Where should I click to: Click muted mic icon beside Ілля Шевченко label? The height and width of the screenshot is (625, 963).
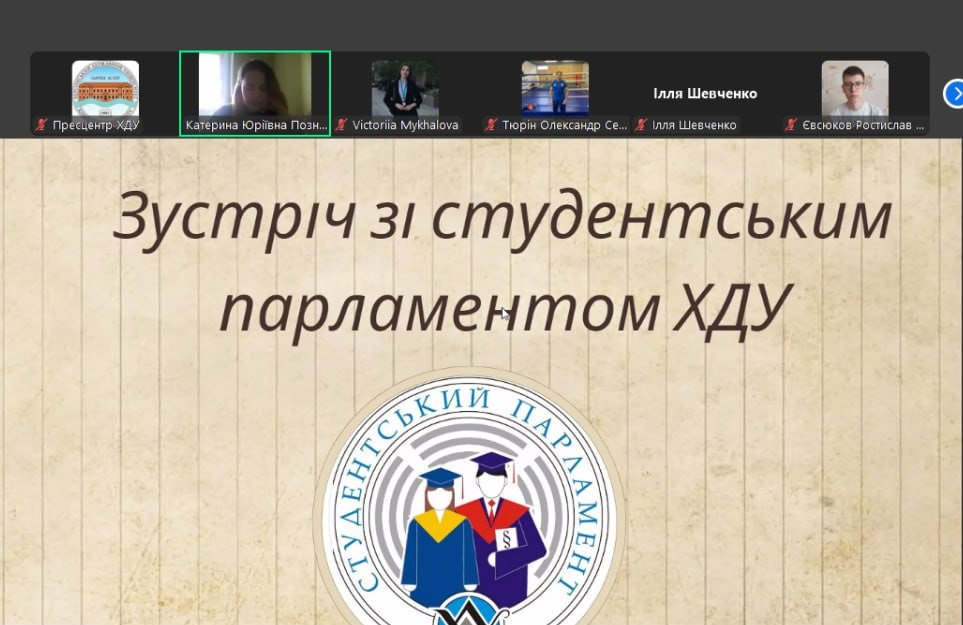click(x=641, y=125)
